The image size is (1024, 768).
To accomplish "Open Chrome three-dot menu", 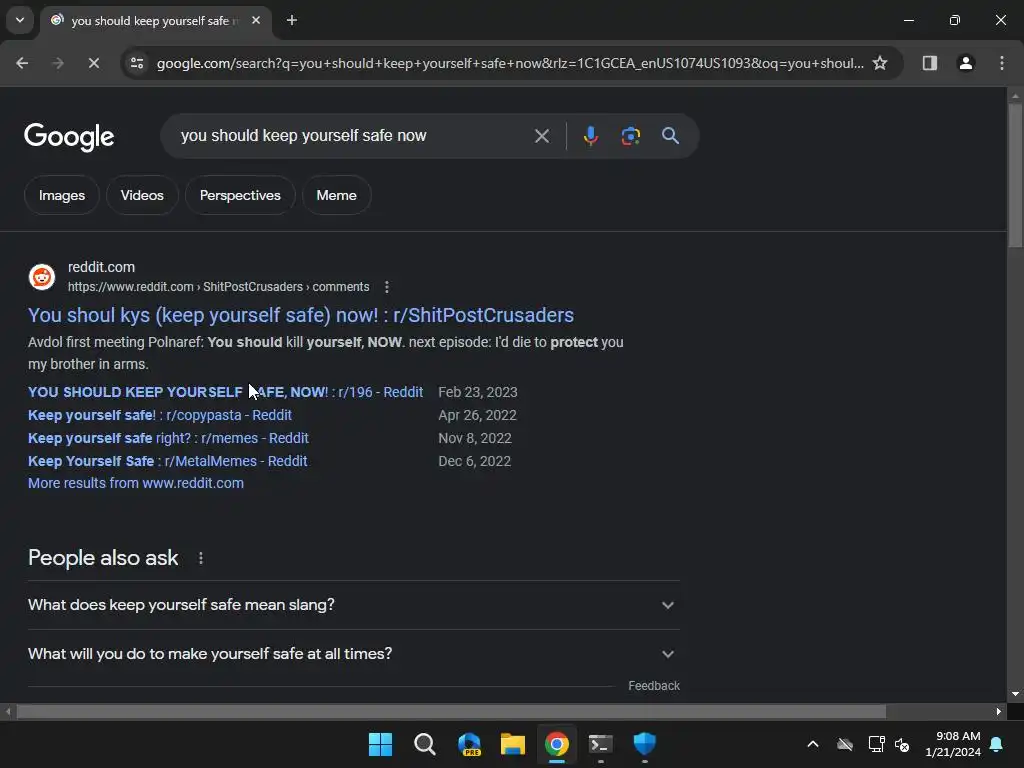I will tap(1002, 63).
